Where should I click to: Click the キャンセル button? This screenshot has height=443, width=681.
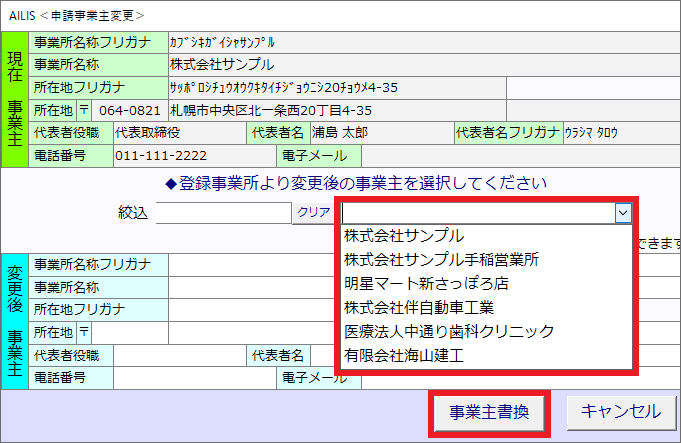coord(620,412)
